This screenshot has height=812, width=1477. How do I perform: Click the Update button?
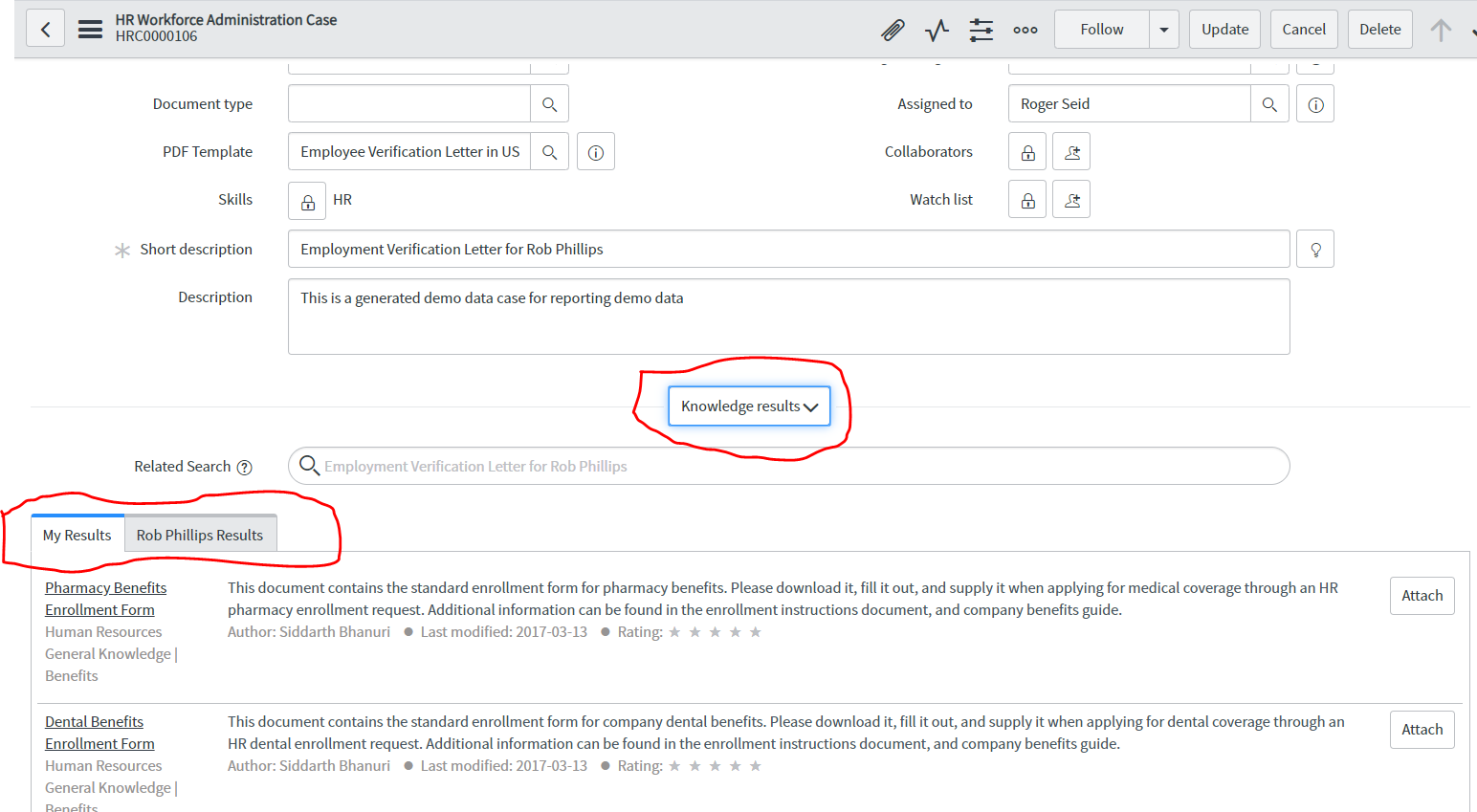coord(1225,30)
